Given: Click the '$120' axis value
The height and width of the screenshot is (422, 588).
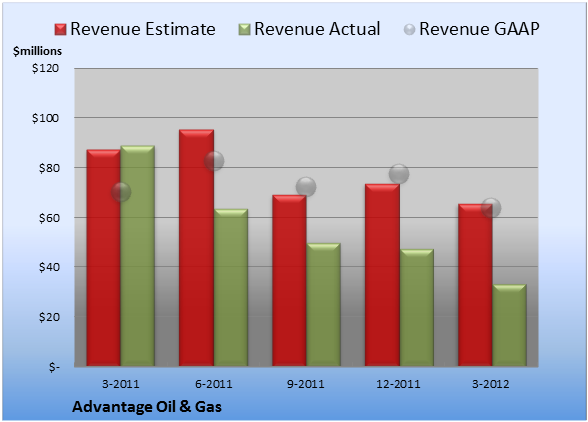Looking at the screenshot, I should 45,68.
